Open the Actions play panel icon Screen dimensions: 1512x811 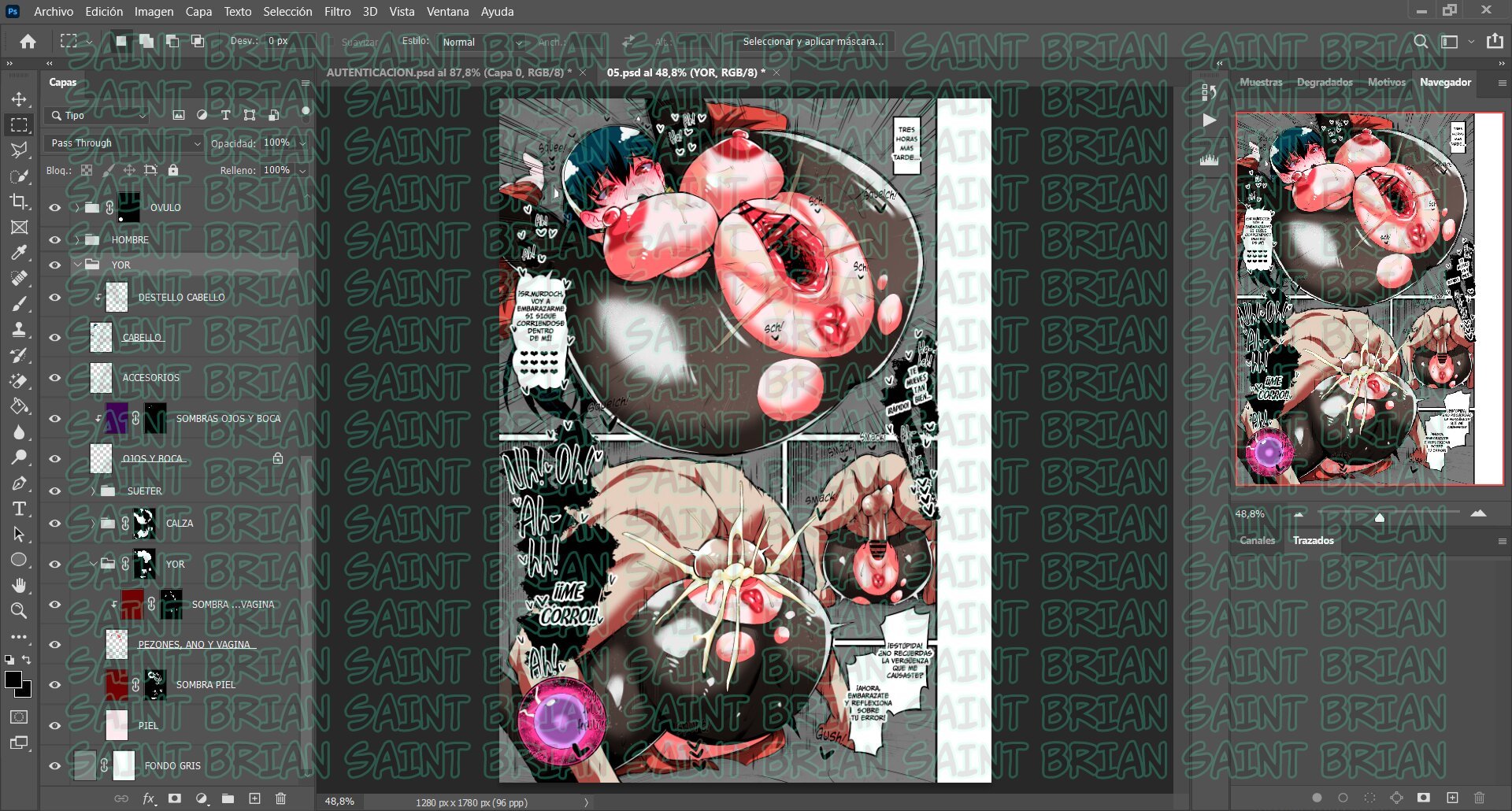coord(1209,120)
